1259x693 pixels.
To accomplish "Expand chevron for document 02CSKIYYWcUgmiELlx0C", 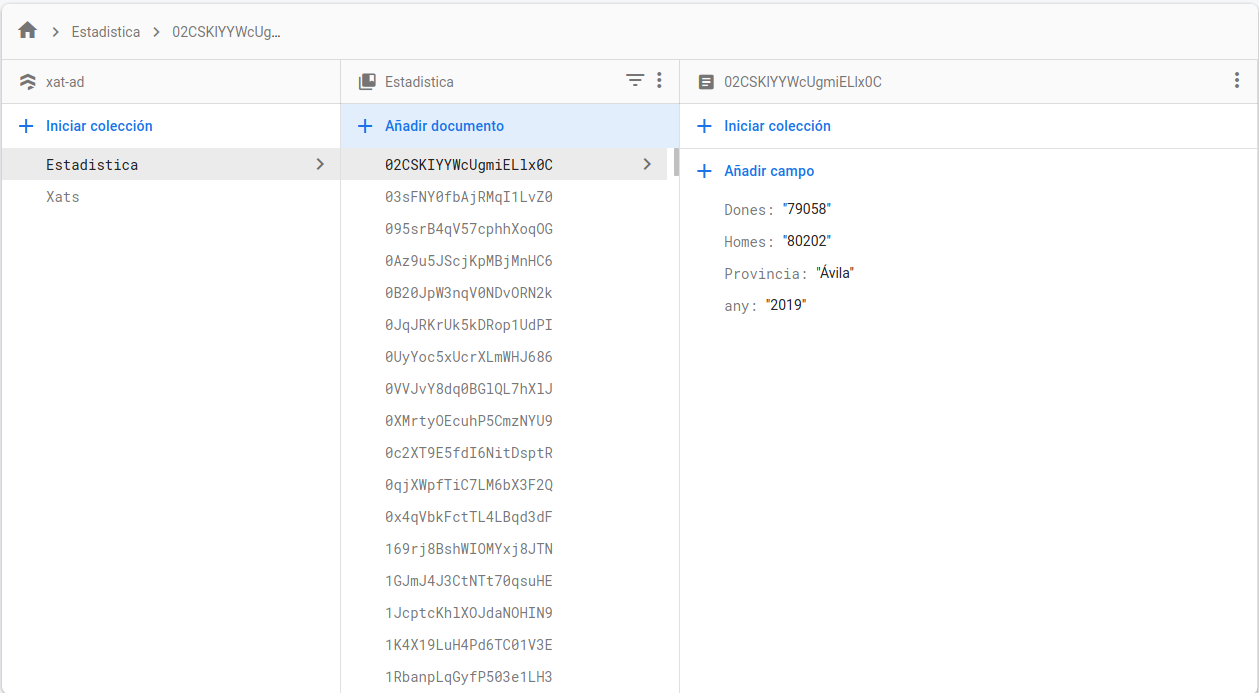I will 647,164.
